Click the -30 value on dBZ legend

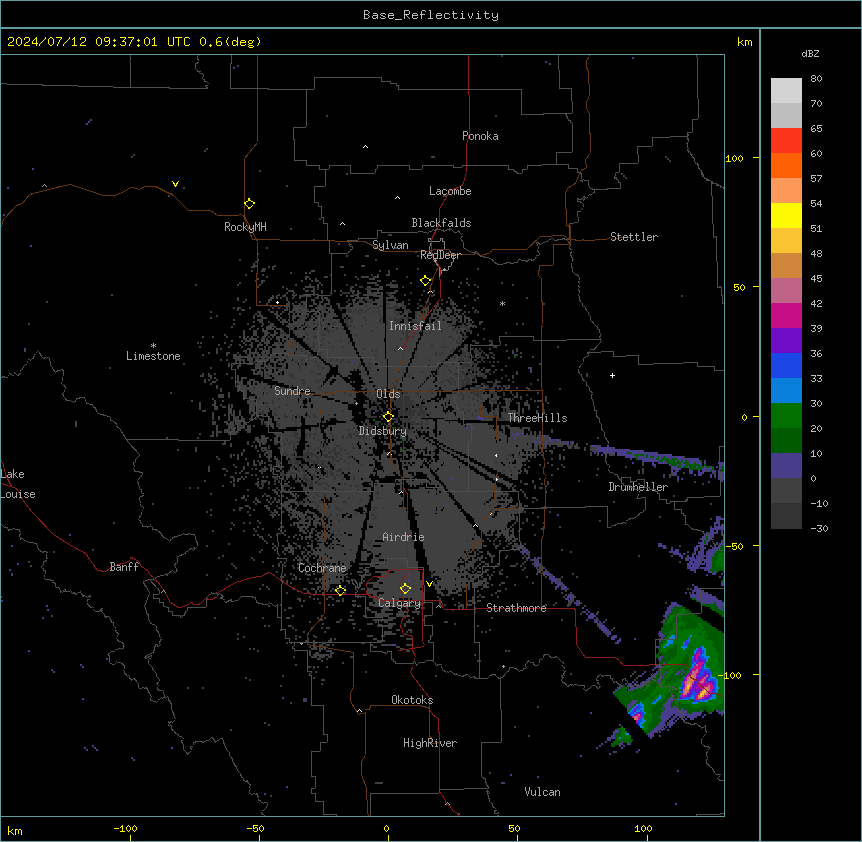819,529
